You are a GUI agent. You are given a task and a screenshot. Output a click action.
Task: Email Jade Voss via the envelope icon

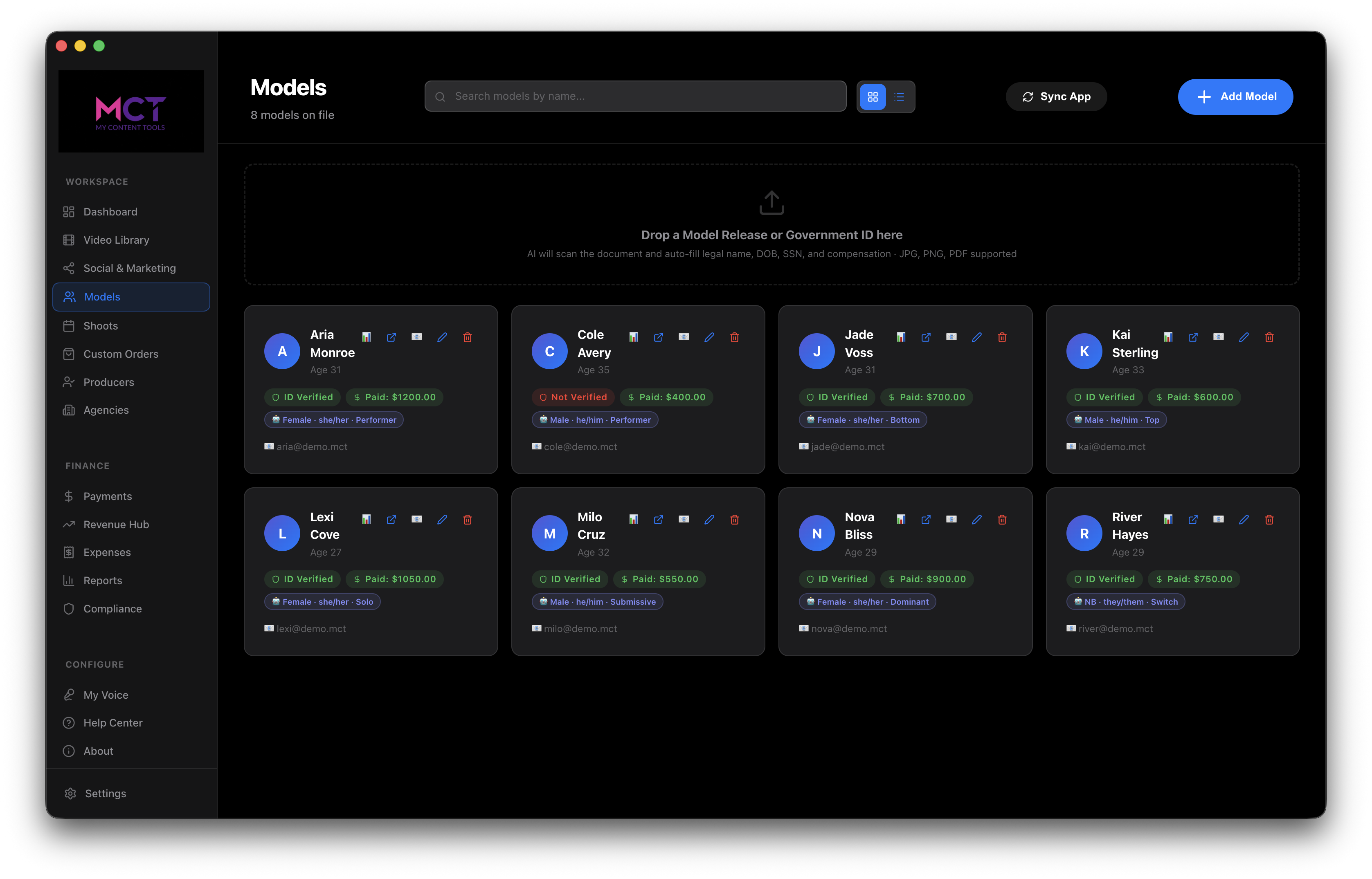[x=951, y=337]
